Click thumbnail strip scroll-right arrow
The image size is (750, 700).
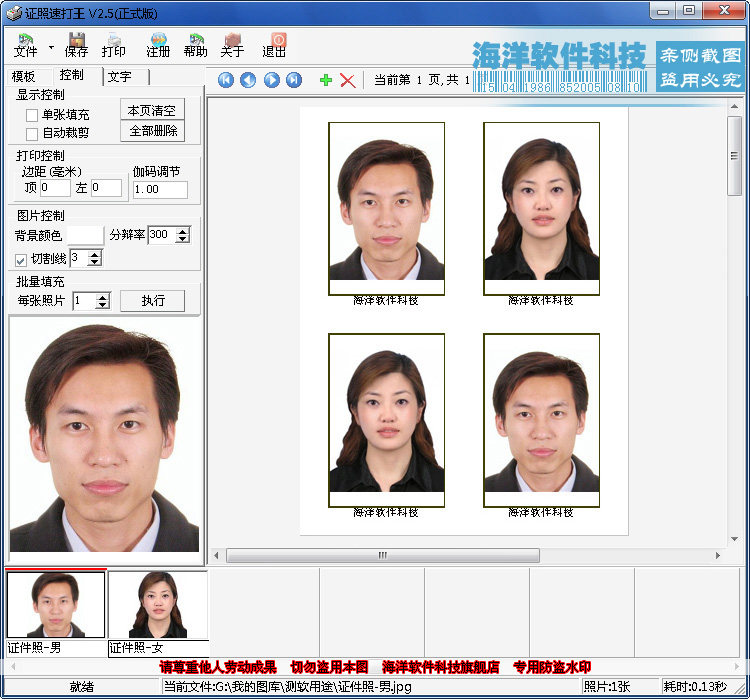[x=737, y=667]
